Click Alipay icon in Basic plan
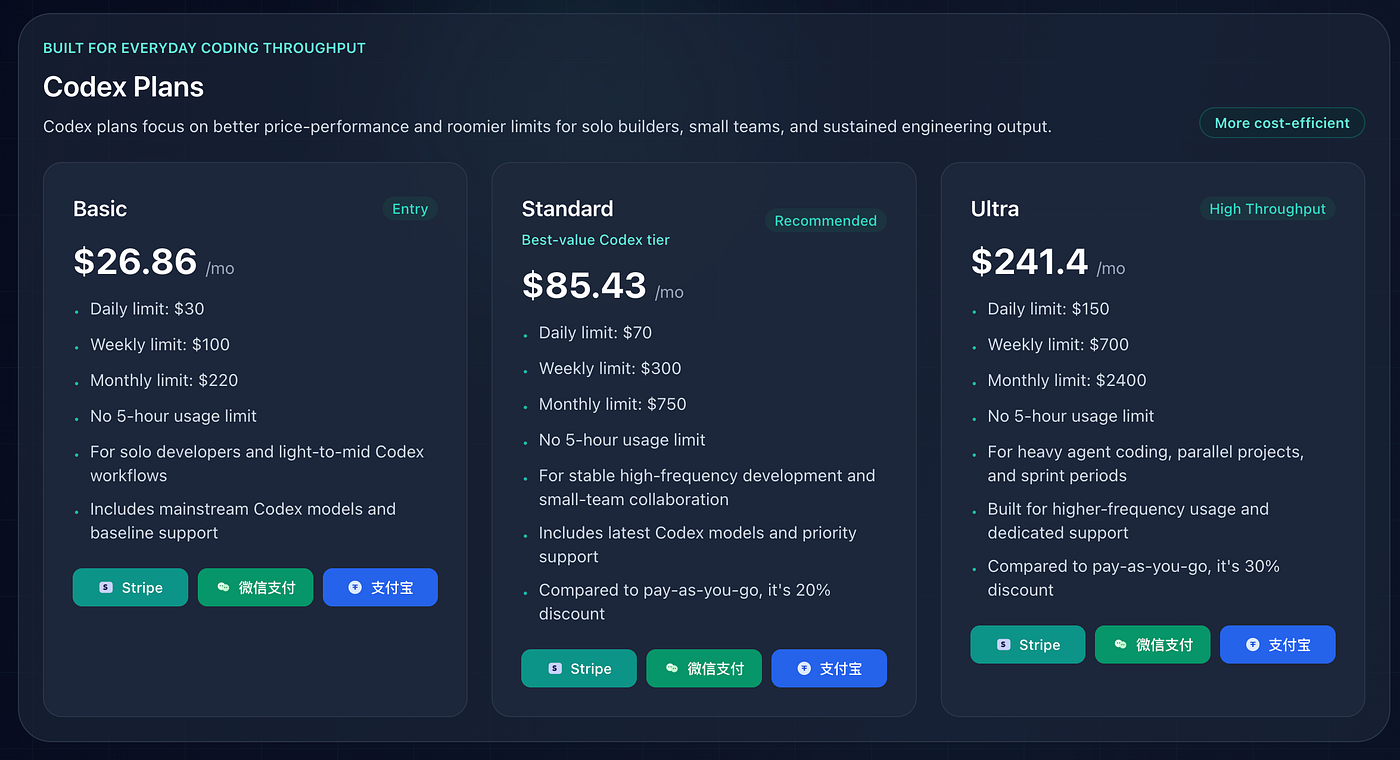This screenshot has width=1400, height=760. tap(355, 588)
